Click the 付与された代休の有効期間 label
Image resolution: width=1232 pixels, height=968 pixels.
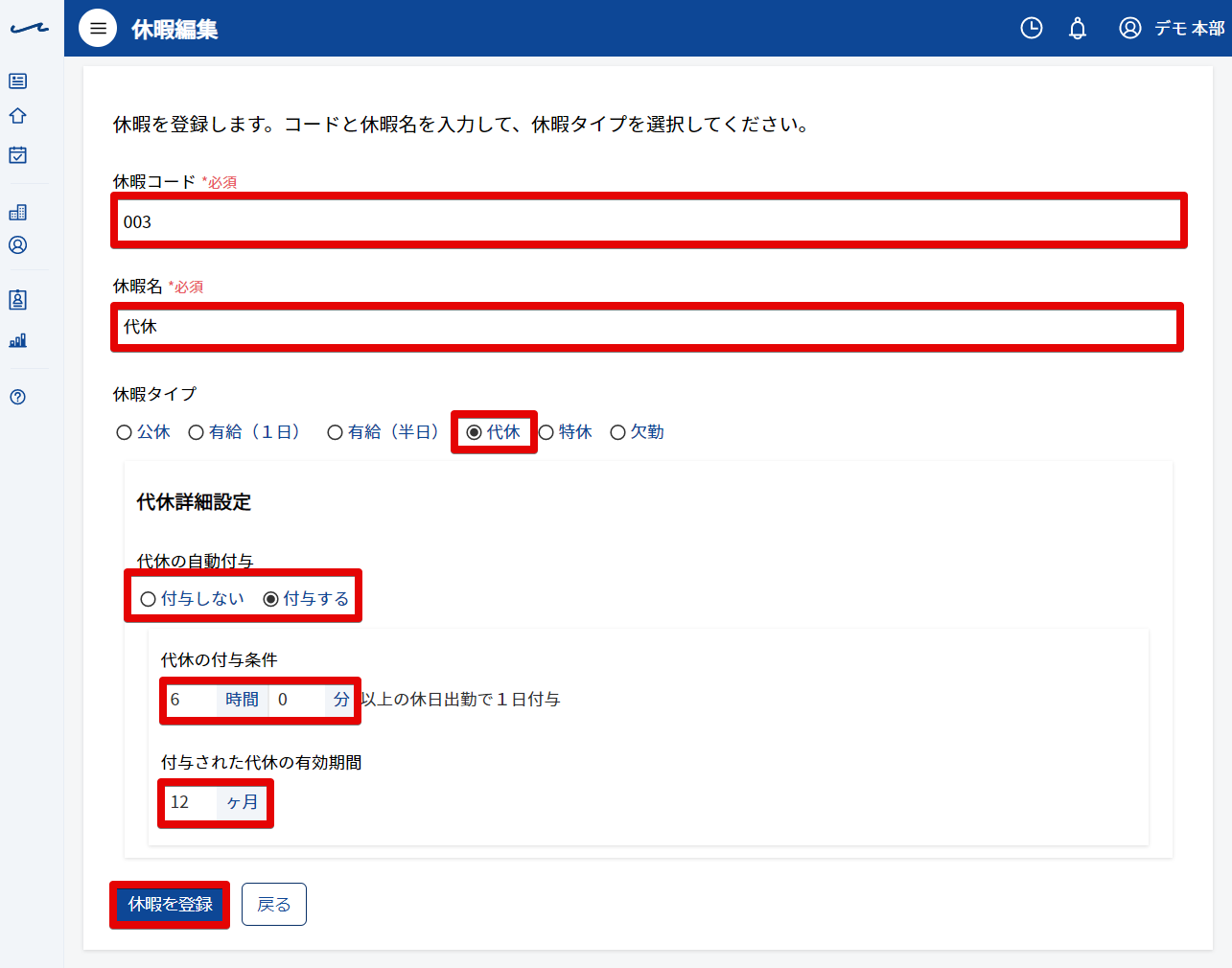tap(262, 763)
